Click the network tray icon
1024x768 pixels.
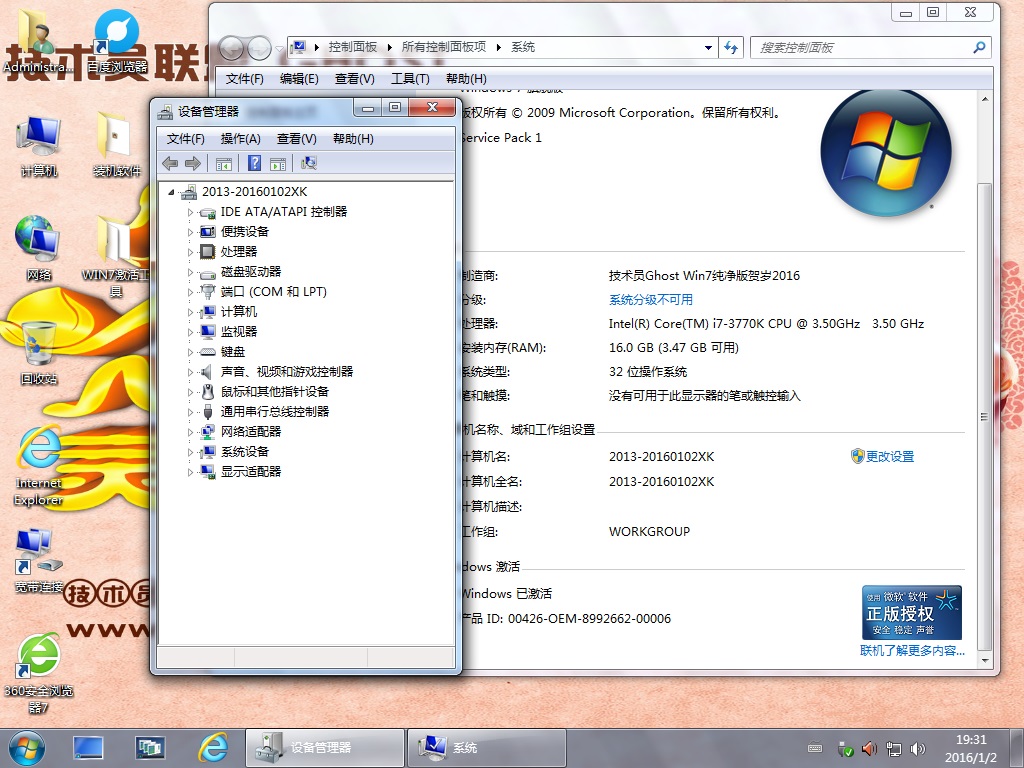coord(893,748)
